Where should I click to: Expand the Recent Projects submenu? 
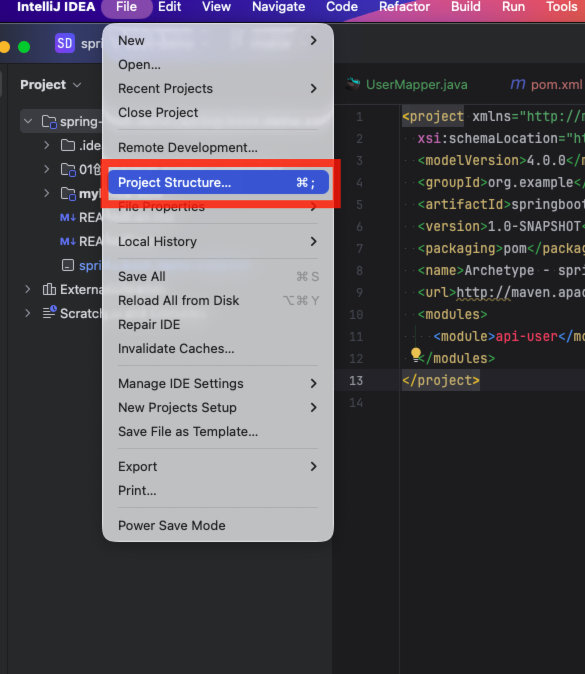[218, 89]
